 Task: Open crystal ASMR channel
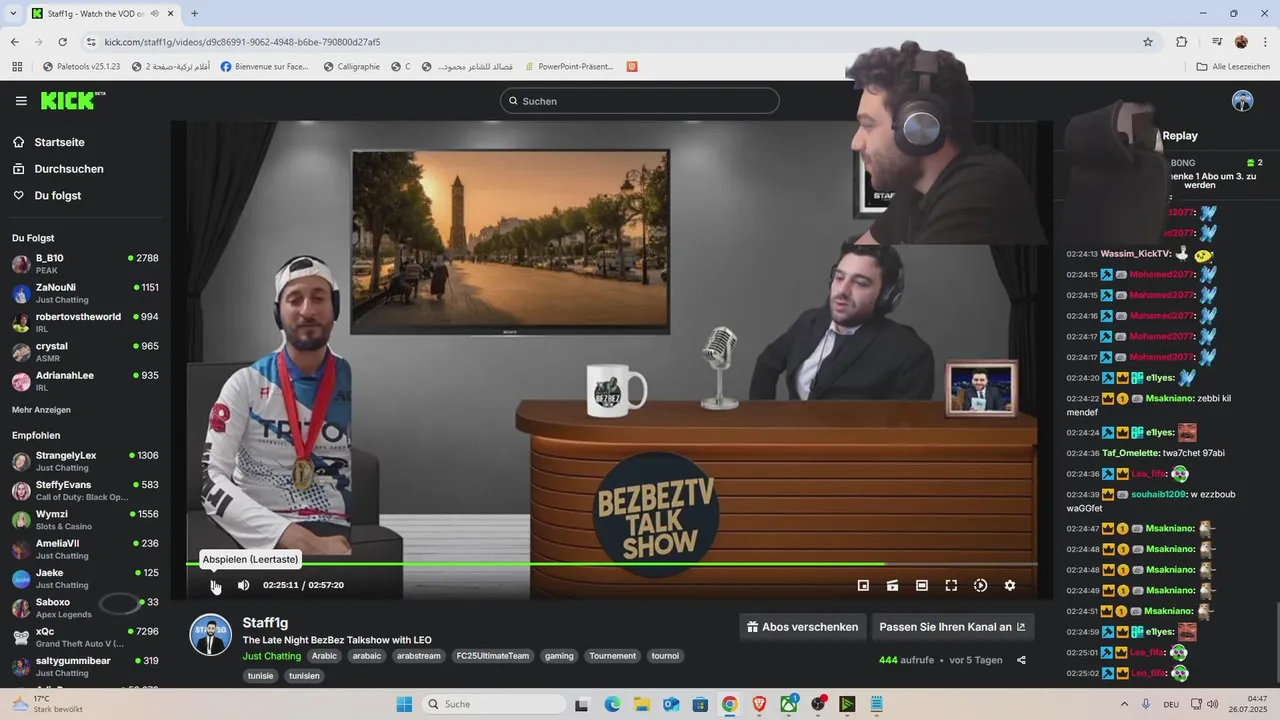(85, 352)
